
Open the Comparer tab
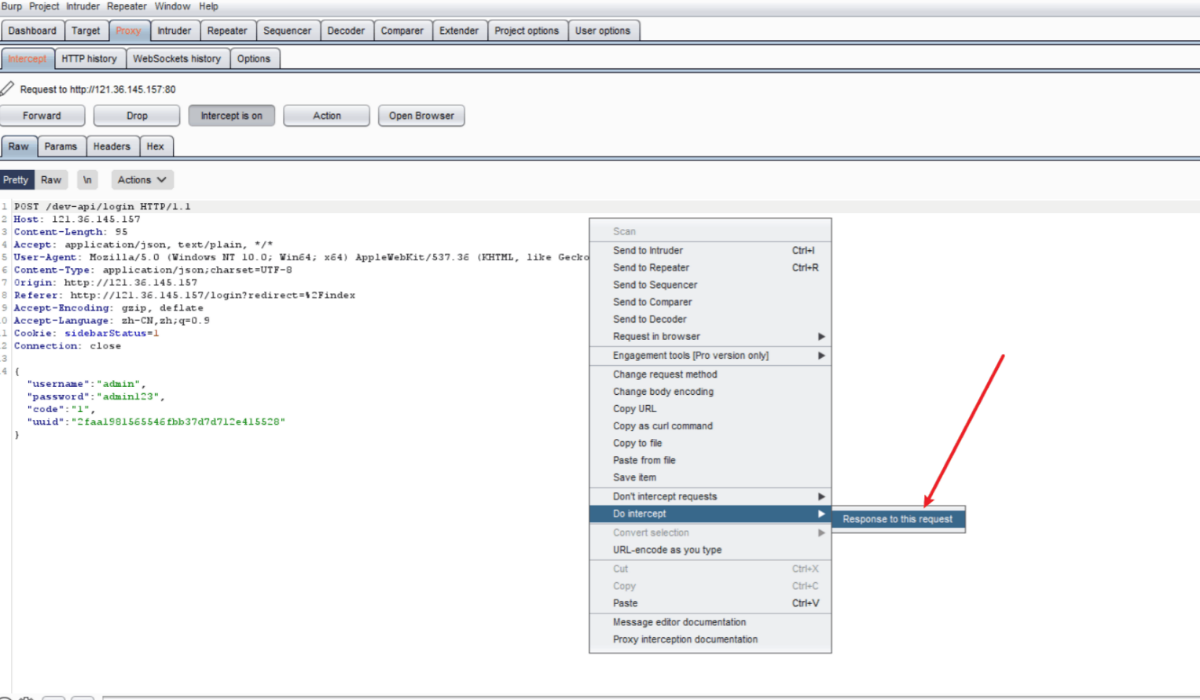coord(402,31)
